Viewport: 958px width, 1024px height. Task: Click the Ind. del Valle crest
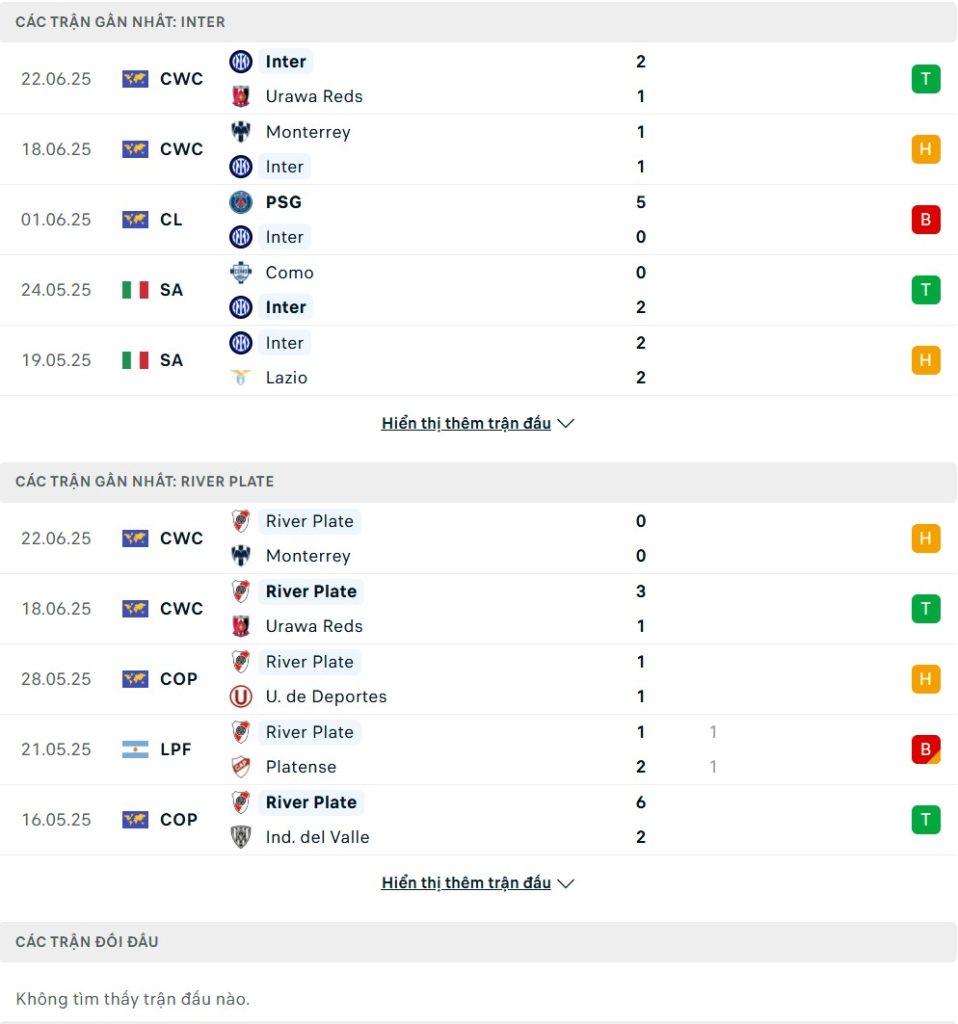[x=240, y=837]
